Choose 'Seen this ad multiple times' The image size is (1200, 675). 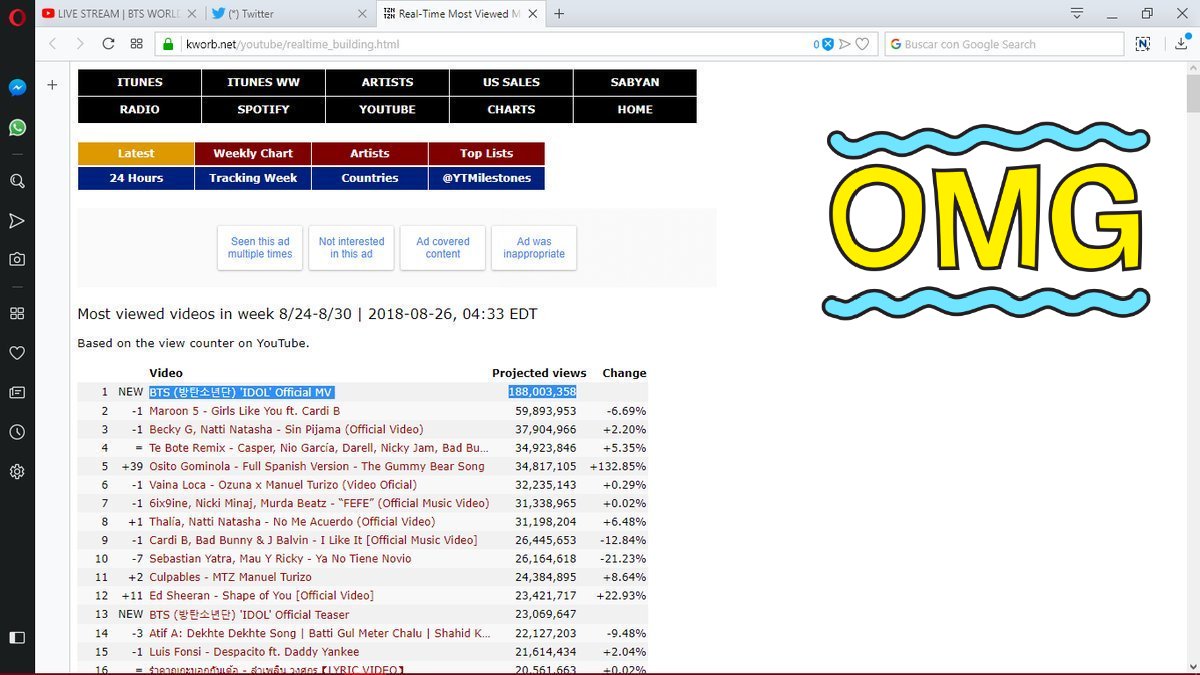tap(260, 248)
